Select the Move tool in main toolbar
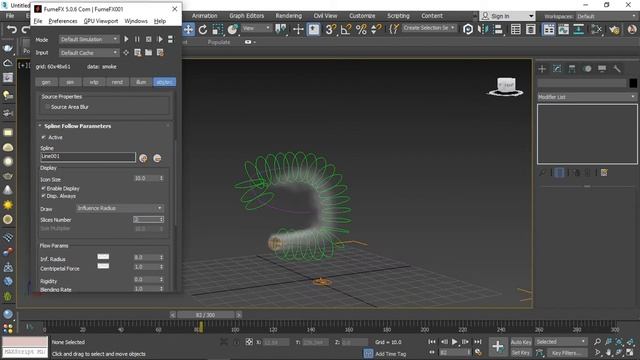640x360 pixels. (x=188, y=29)
